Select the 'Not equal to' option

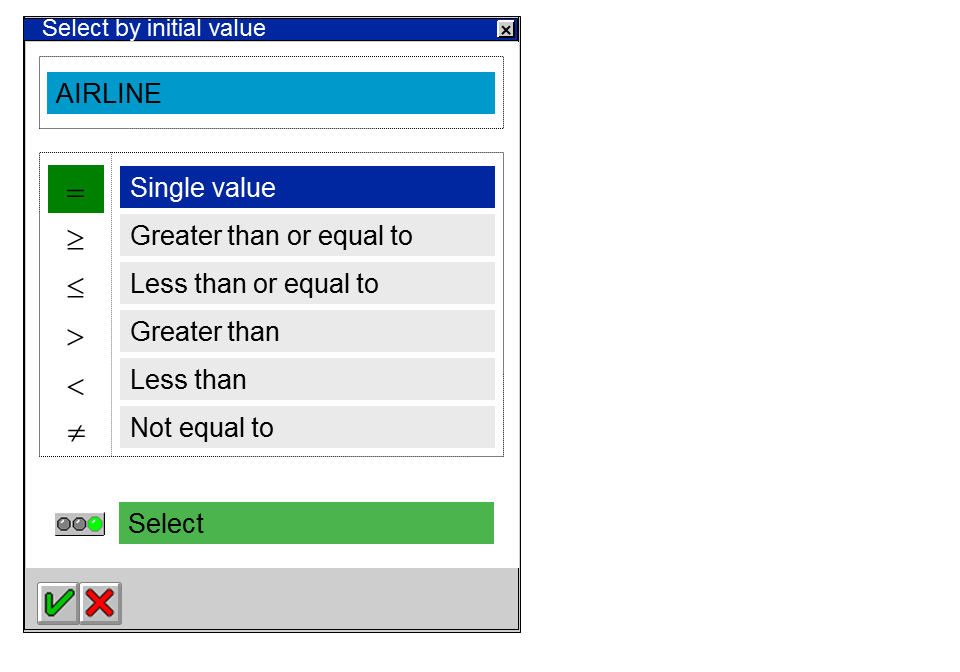[x=307, y=427]
